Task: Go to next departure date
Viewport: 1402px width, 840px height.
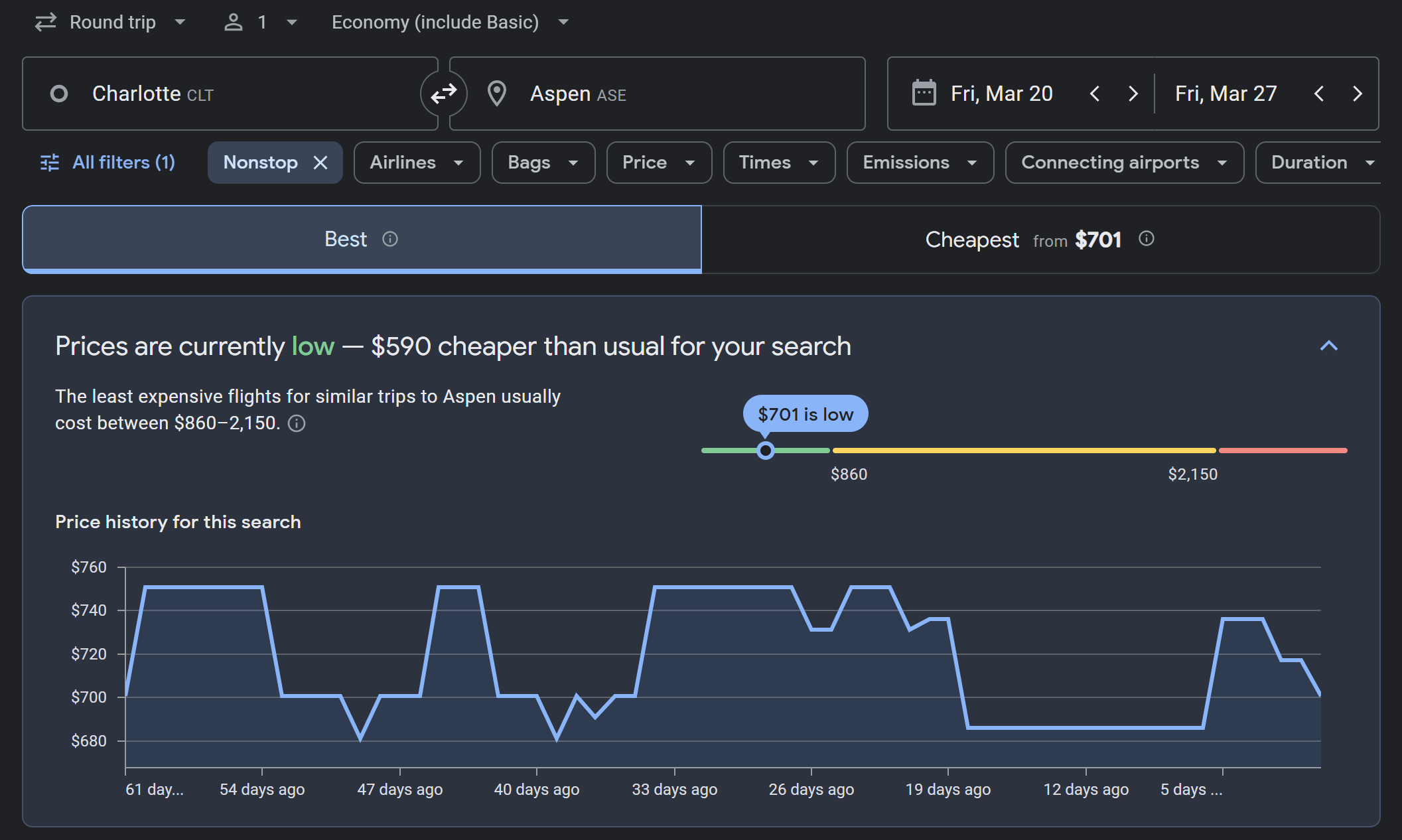Action: [x=1133, y=94]
